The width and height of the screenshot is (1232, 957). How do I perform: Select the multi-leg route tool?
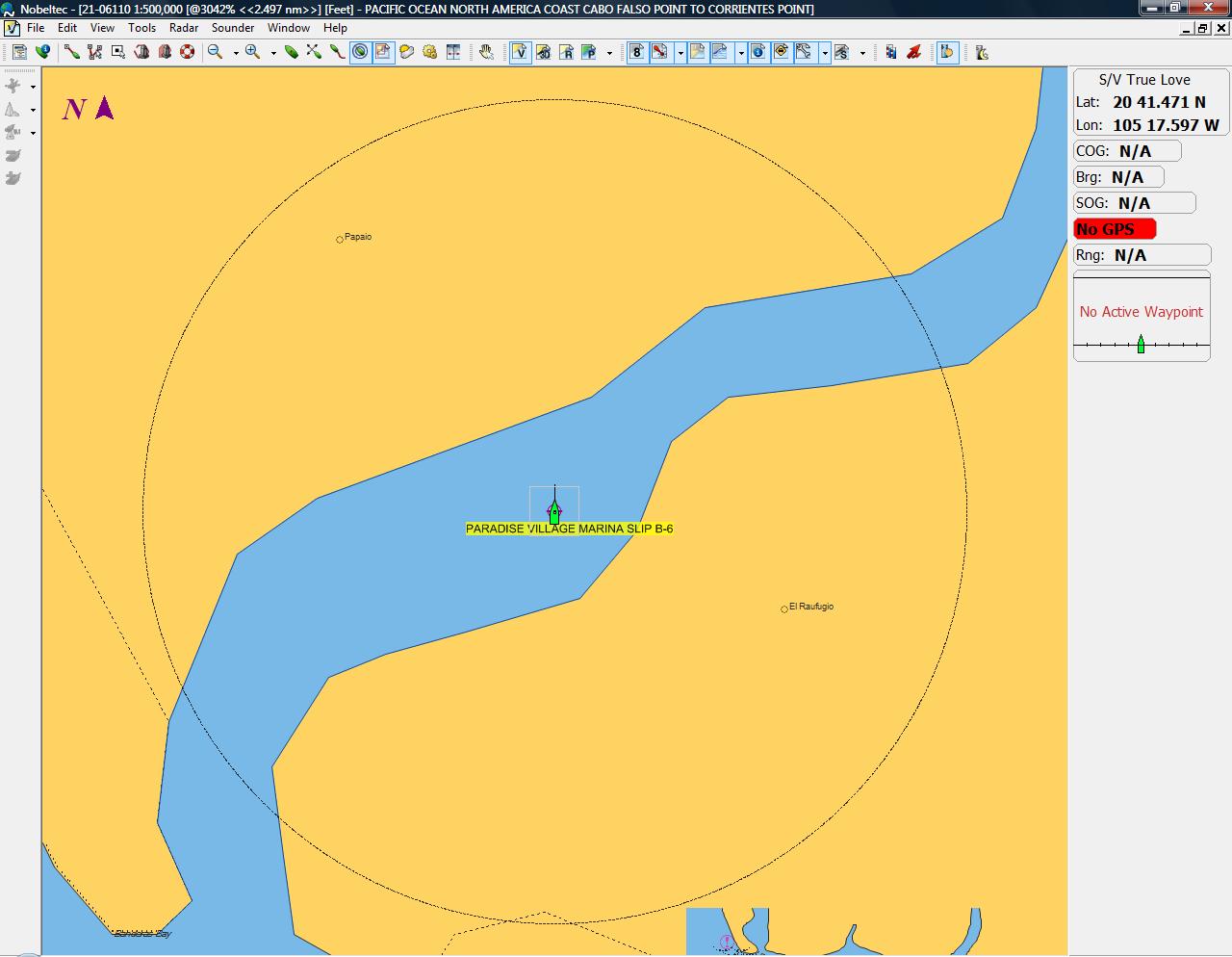coord(95,52)
